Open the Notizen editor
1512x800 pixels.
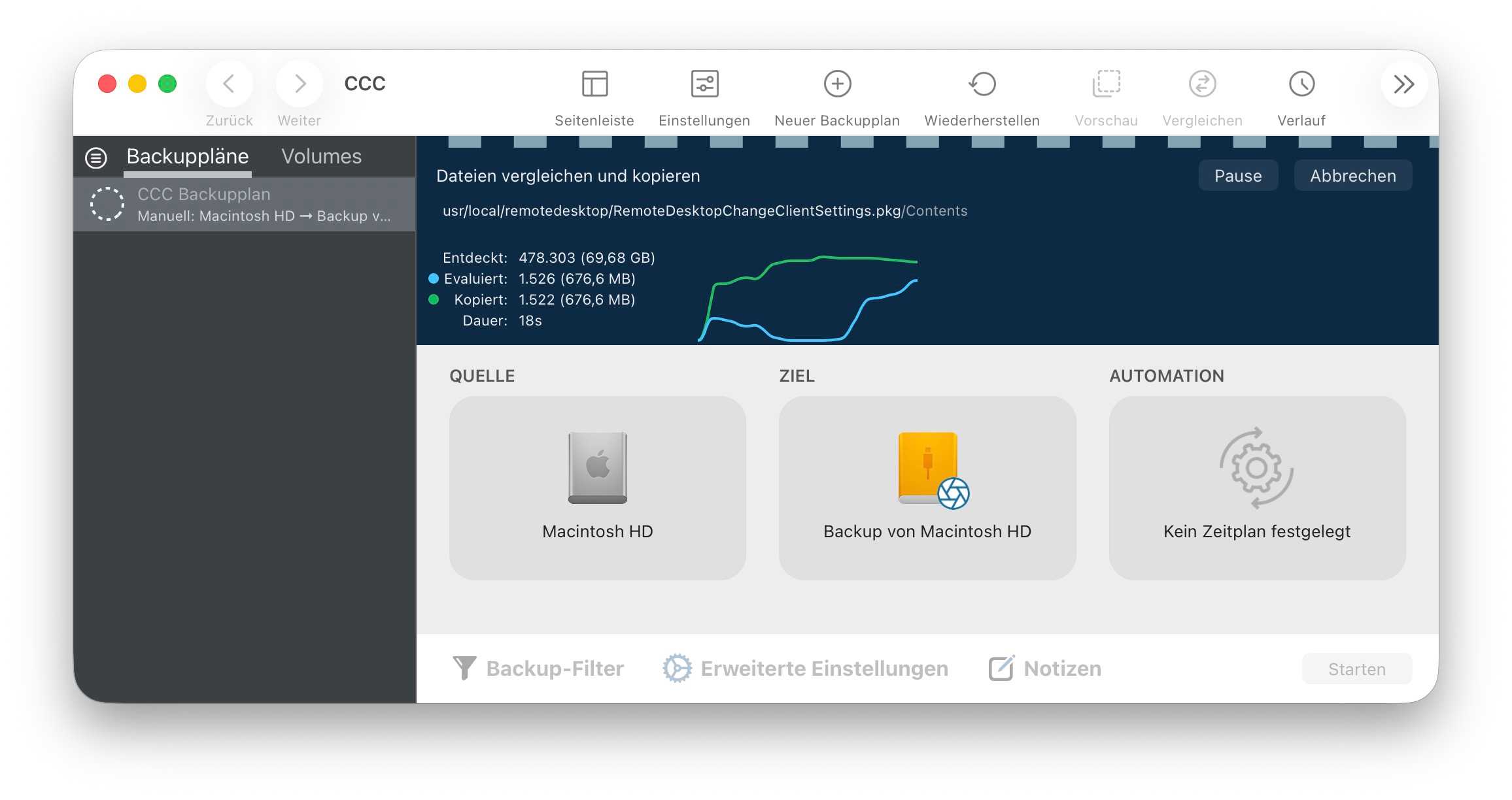[1045, 669]
